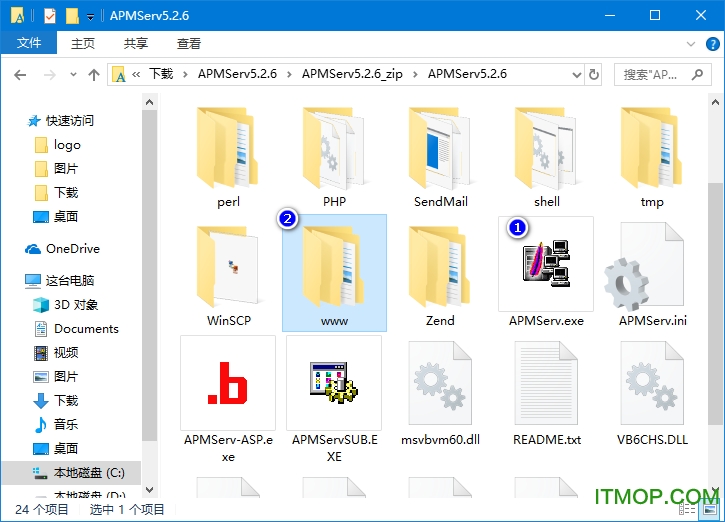Click 下载 in the address breadcrumb
Screen dimensions: 725x522
coord(160,74)
